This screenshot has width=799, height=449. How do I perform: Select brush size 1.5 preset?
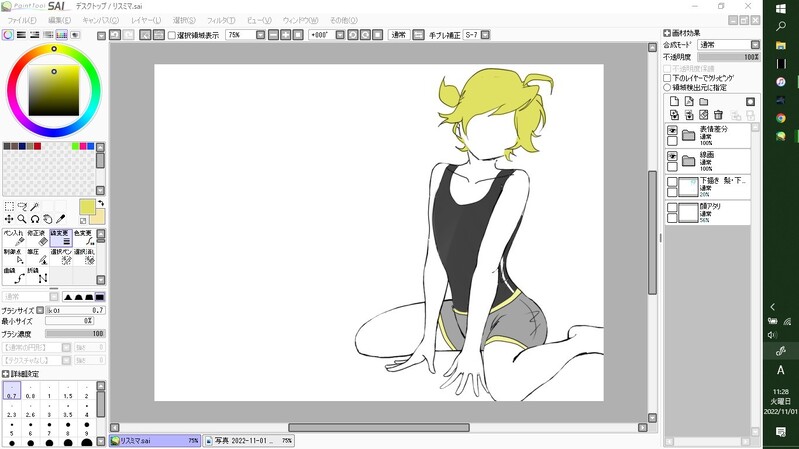point(68,391)
